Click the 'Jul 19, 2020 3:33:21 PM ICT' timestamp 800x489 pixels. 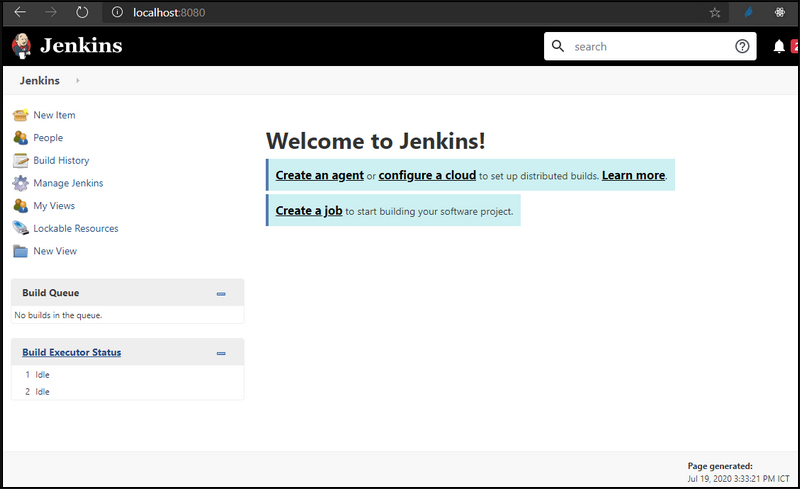738,478
